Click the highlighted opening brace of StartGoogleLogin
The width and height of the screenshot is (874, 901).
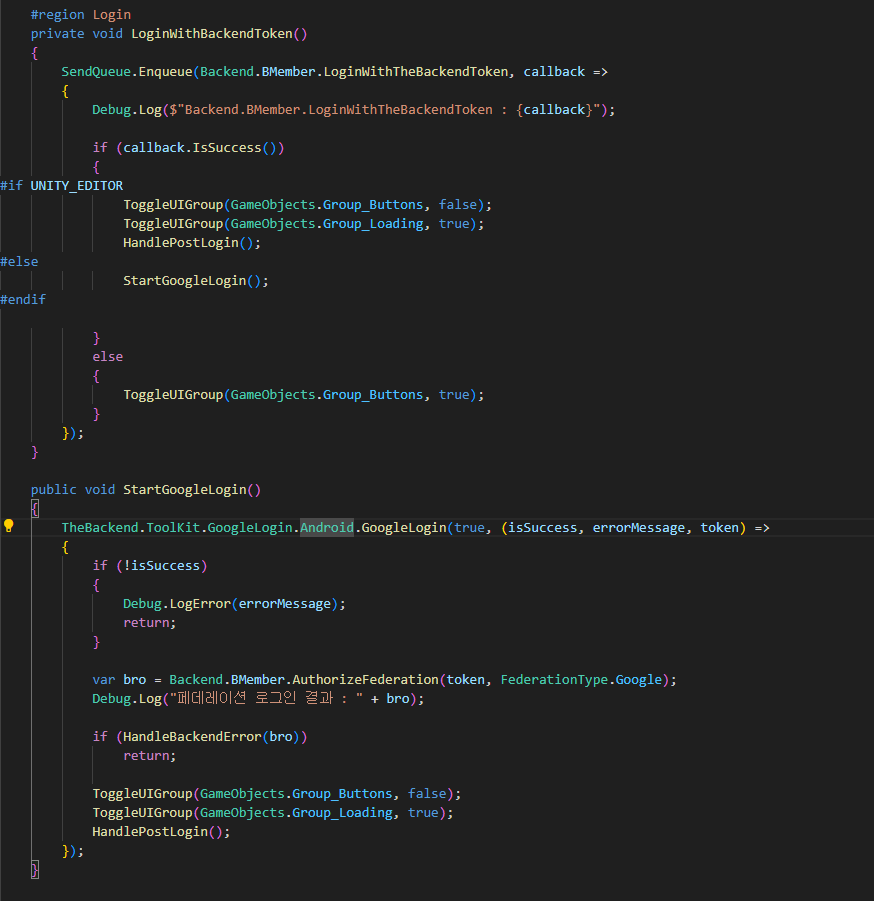click(x=34, y=509)
